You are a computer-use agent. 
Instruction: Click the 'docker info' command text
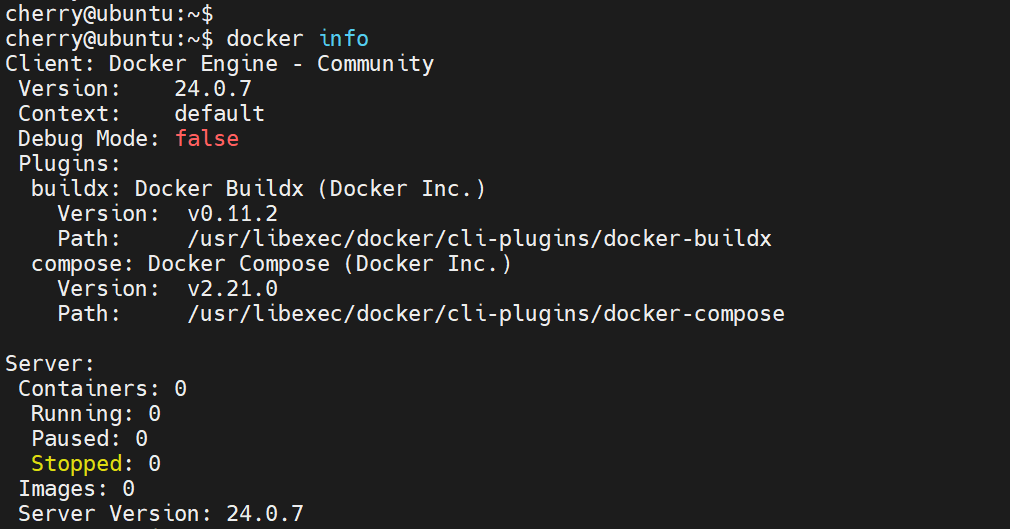pos(297,39)
